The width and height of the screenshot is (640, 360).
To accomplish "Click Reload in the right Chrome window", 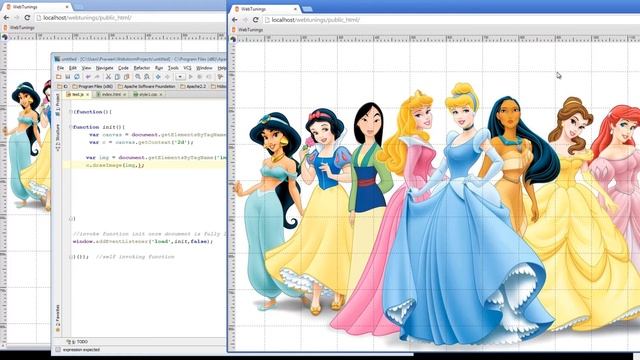I will [256, 20].
